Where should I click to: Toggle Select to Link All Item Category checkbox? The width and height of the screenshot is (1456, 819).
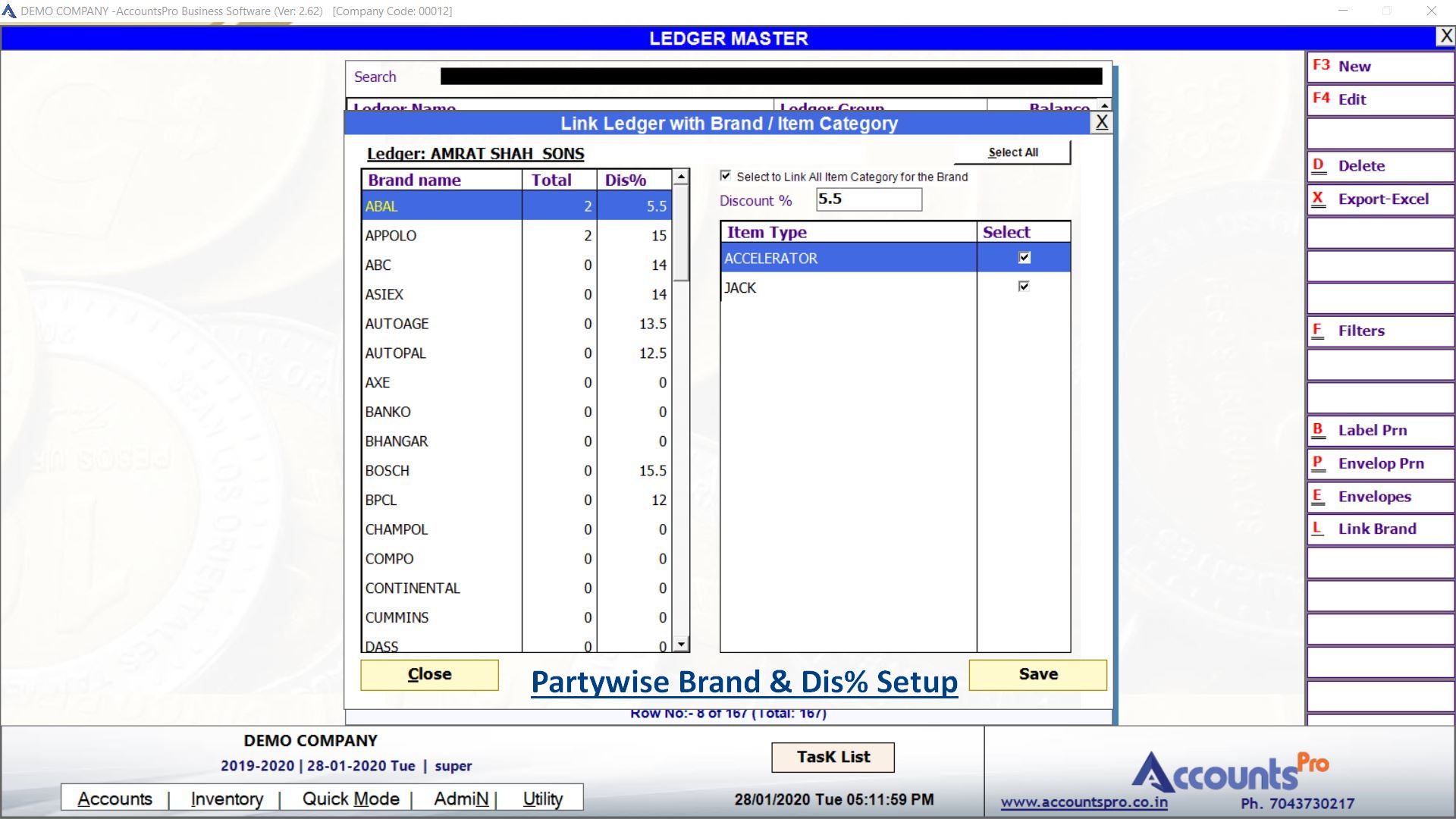pos(726,176)
